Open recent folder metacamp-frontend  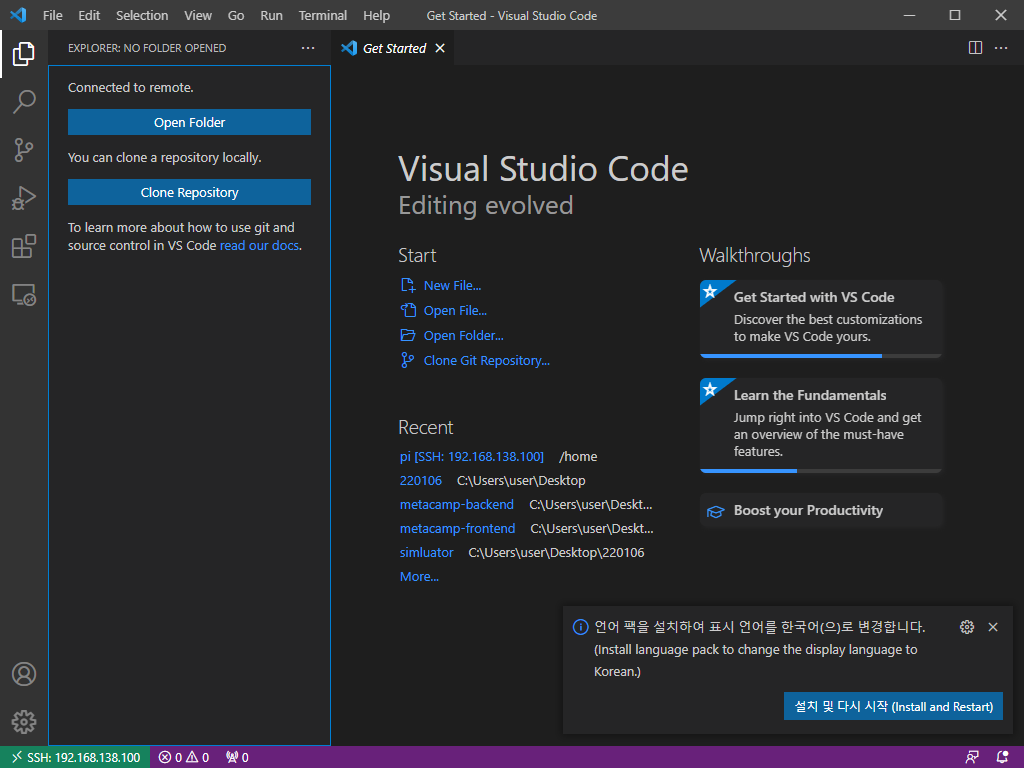click(x=457, y=528)
